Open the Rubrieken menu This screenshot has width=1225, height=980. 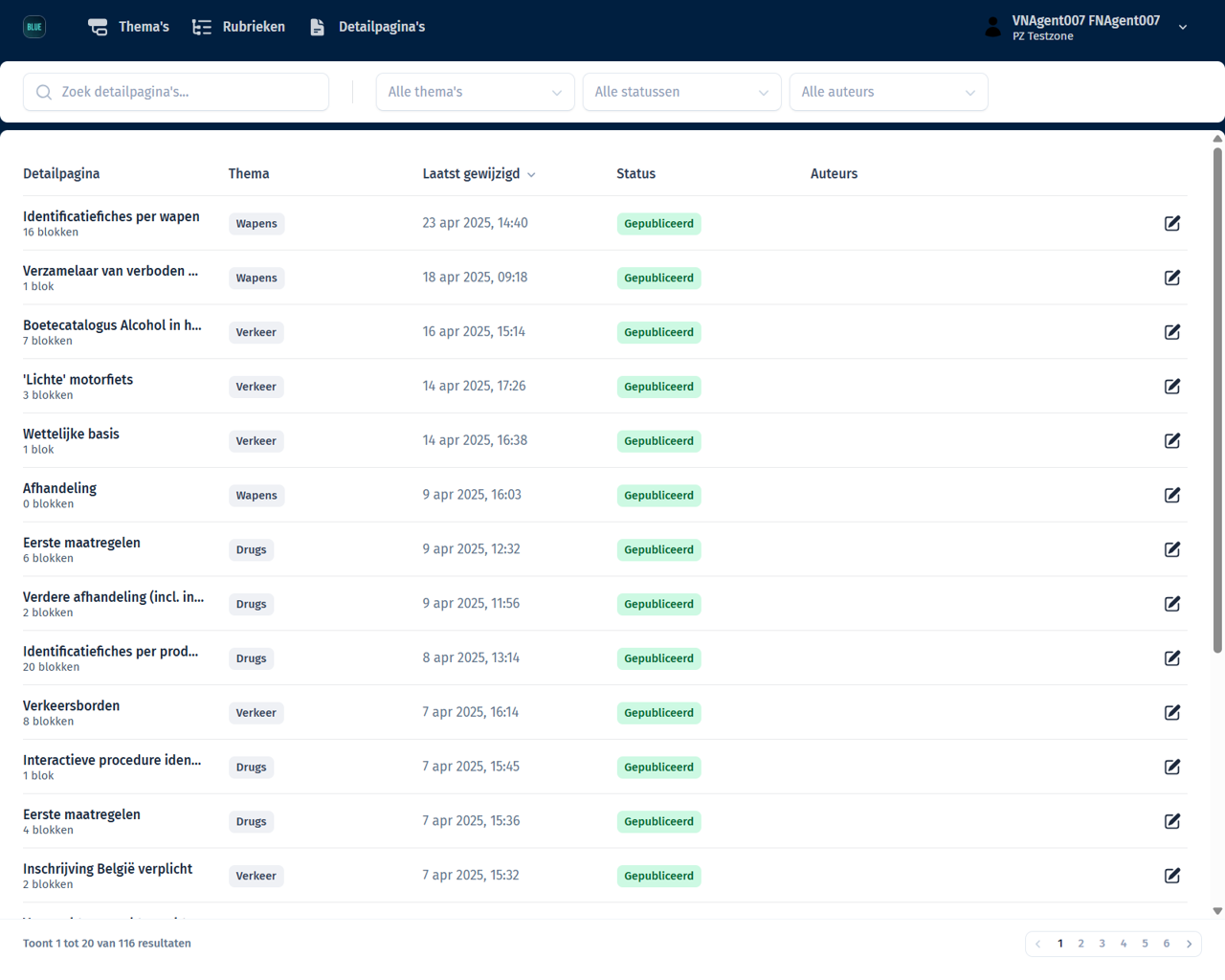238,27
